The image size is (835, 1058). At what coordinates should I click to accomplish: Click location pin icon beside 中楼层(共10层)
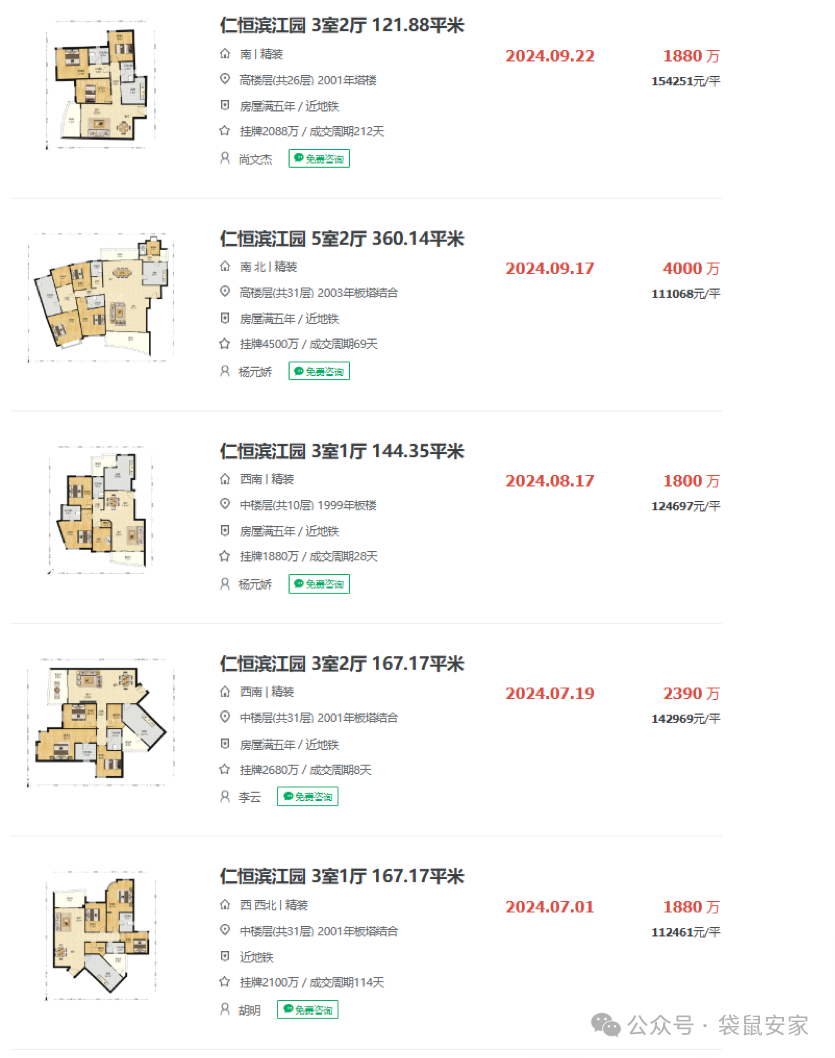pos(225,505)
